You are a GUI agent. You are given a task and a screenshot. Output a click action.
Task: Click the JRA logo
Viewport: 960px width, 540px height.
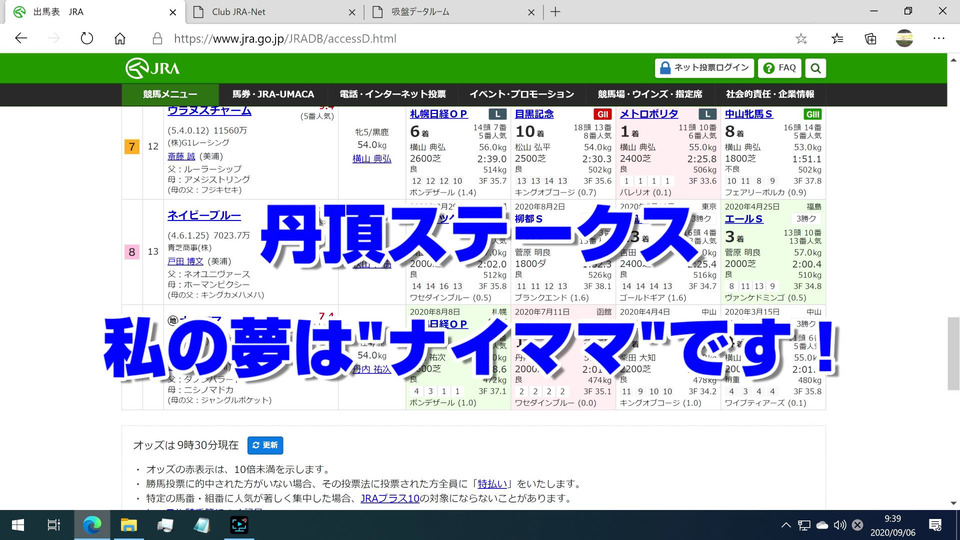point(152,68)
